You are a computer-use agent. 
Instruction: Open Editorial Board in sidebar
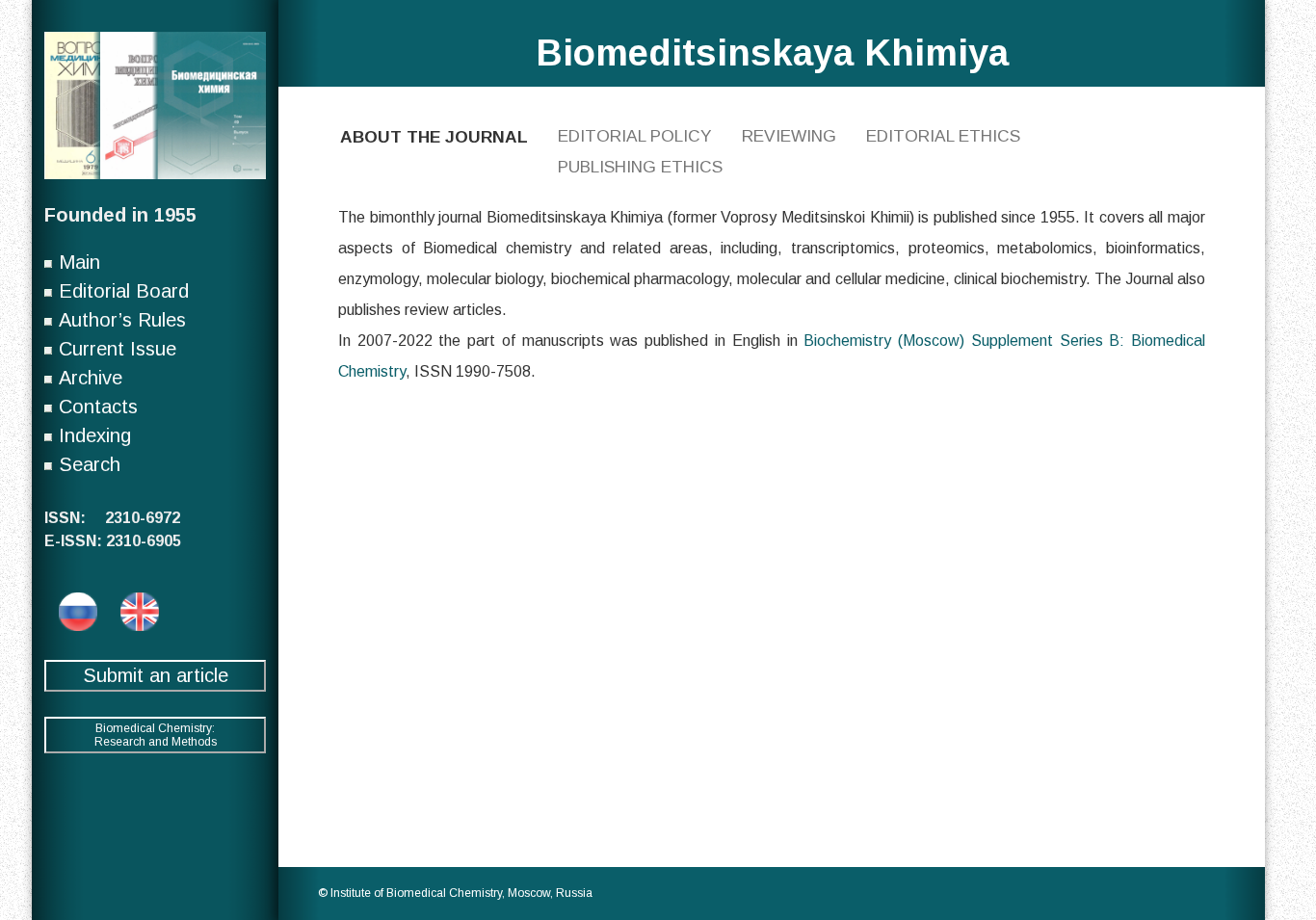(x=123, y=291)
